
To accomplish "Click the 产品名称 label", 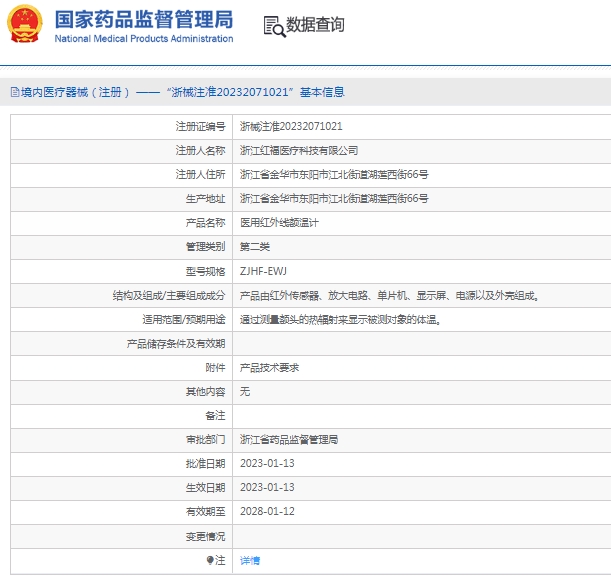I will (205, 223).
